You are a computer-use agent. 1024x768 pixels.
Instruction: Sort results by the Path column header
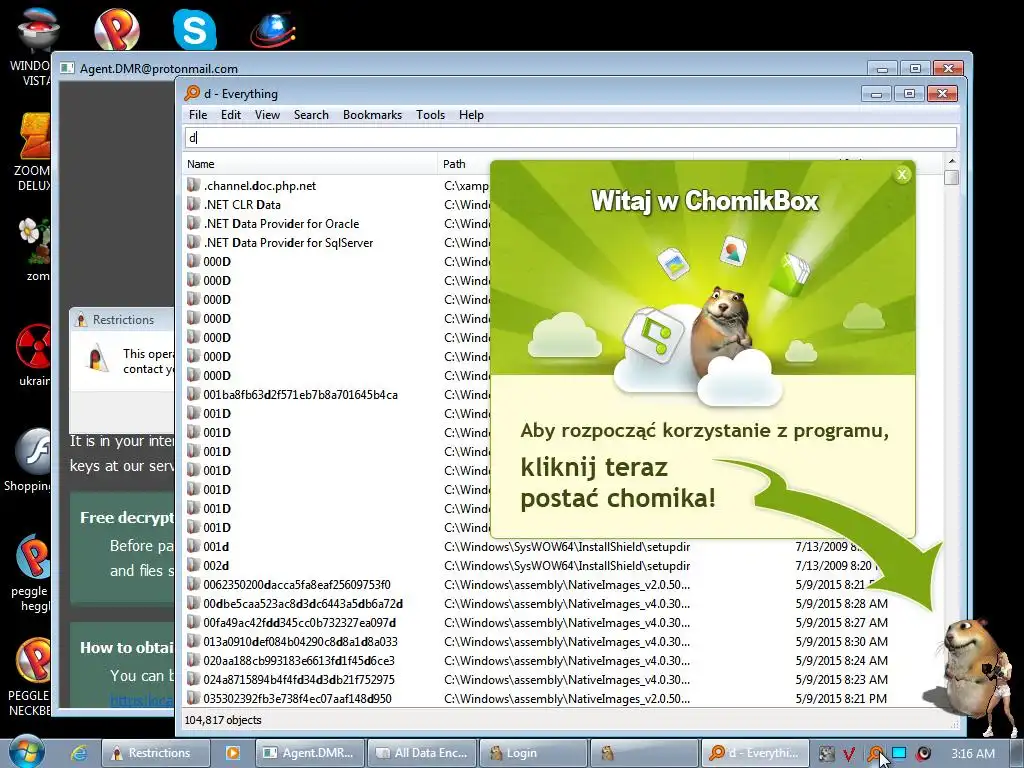464,164
